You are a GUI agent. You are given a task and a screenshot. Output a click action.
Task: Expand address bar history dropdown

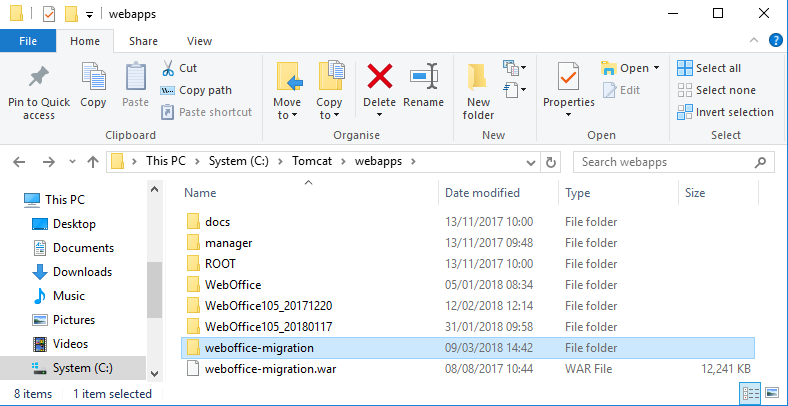[x=530, y=162]
